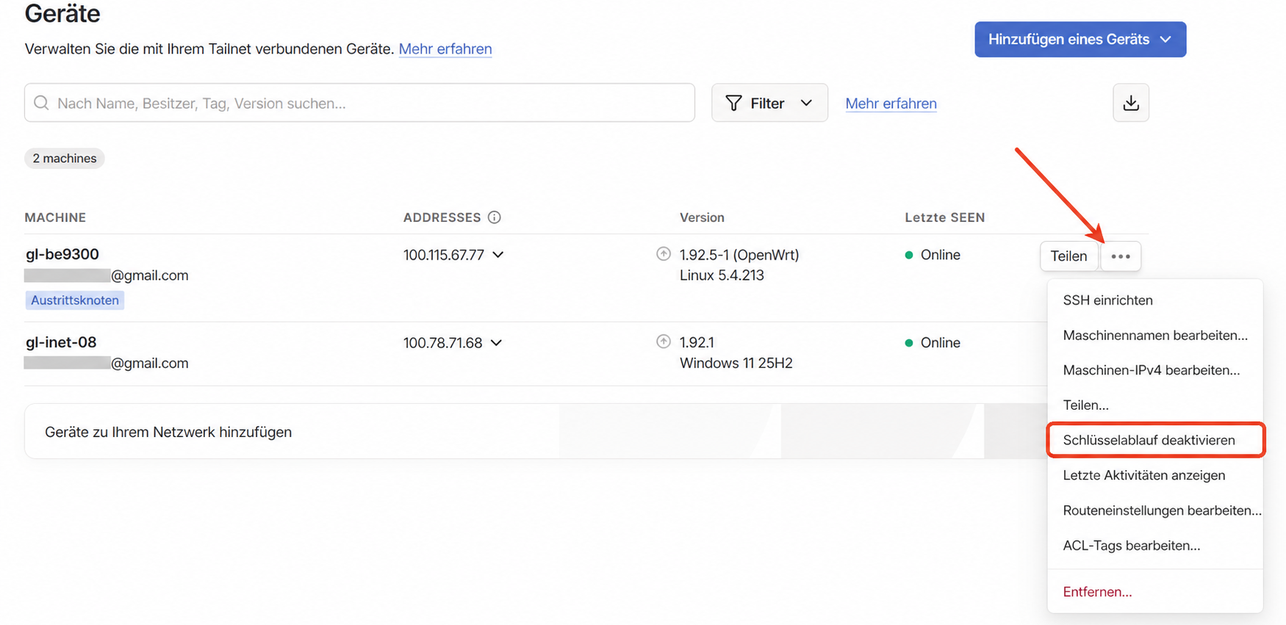This screenshot has height=625, width=1286.
Task: Click the Austrittsknoten badge
Action: click(x=74, y=300)
